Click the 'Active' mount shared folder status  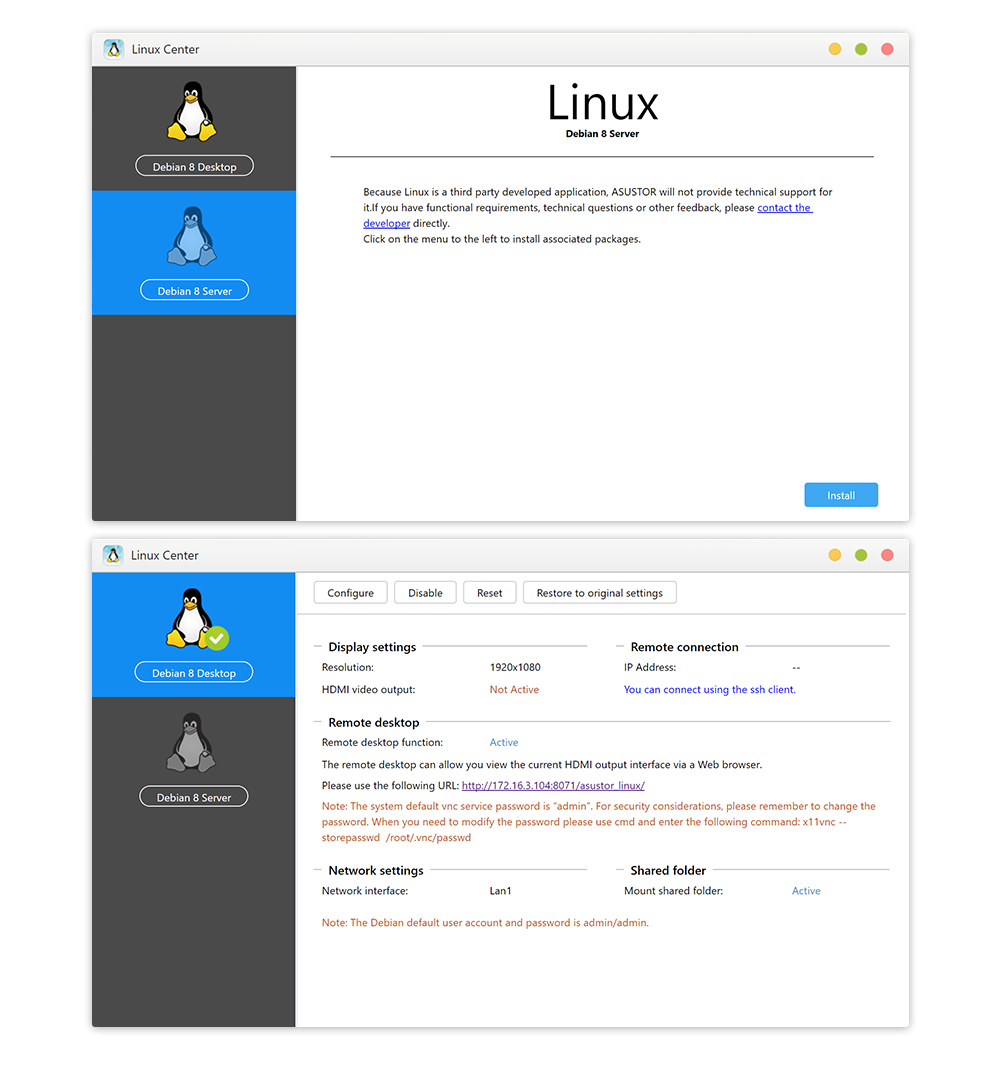tap(806, 891)
